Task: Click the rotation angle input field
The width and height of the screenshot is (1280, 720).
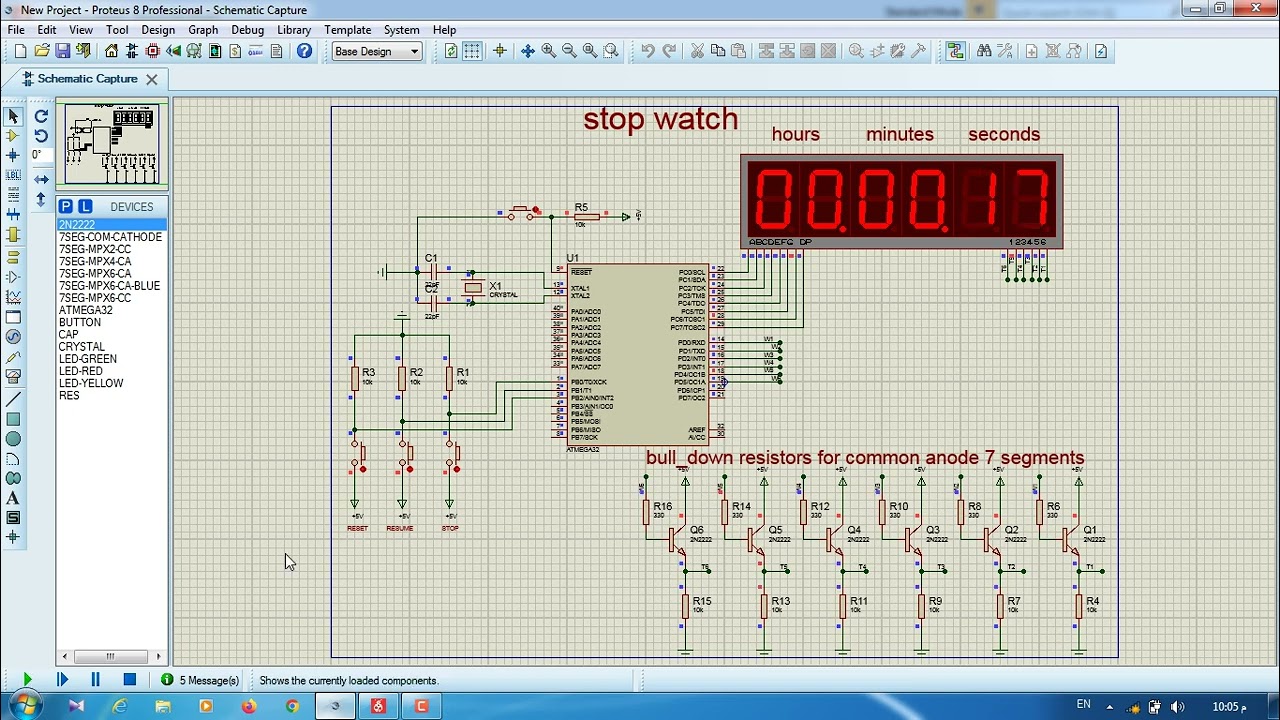Action: 41,155
